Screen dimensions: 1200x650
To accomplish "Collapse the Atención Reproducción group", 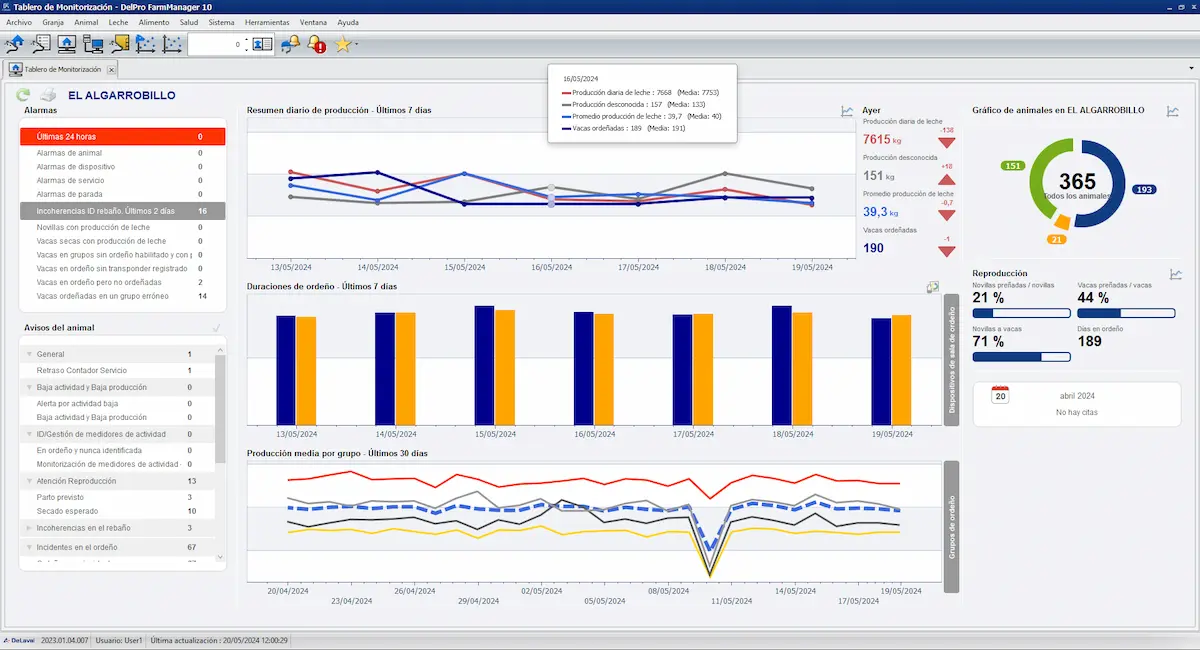I will pos(28,481).
